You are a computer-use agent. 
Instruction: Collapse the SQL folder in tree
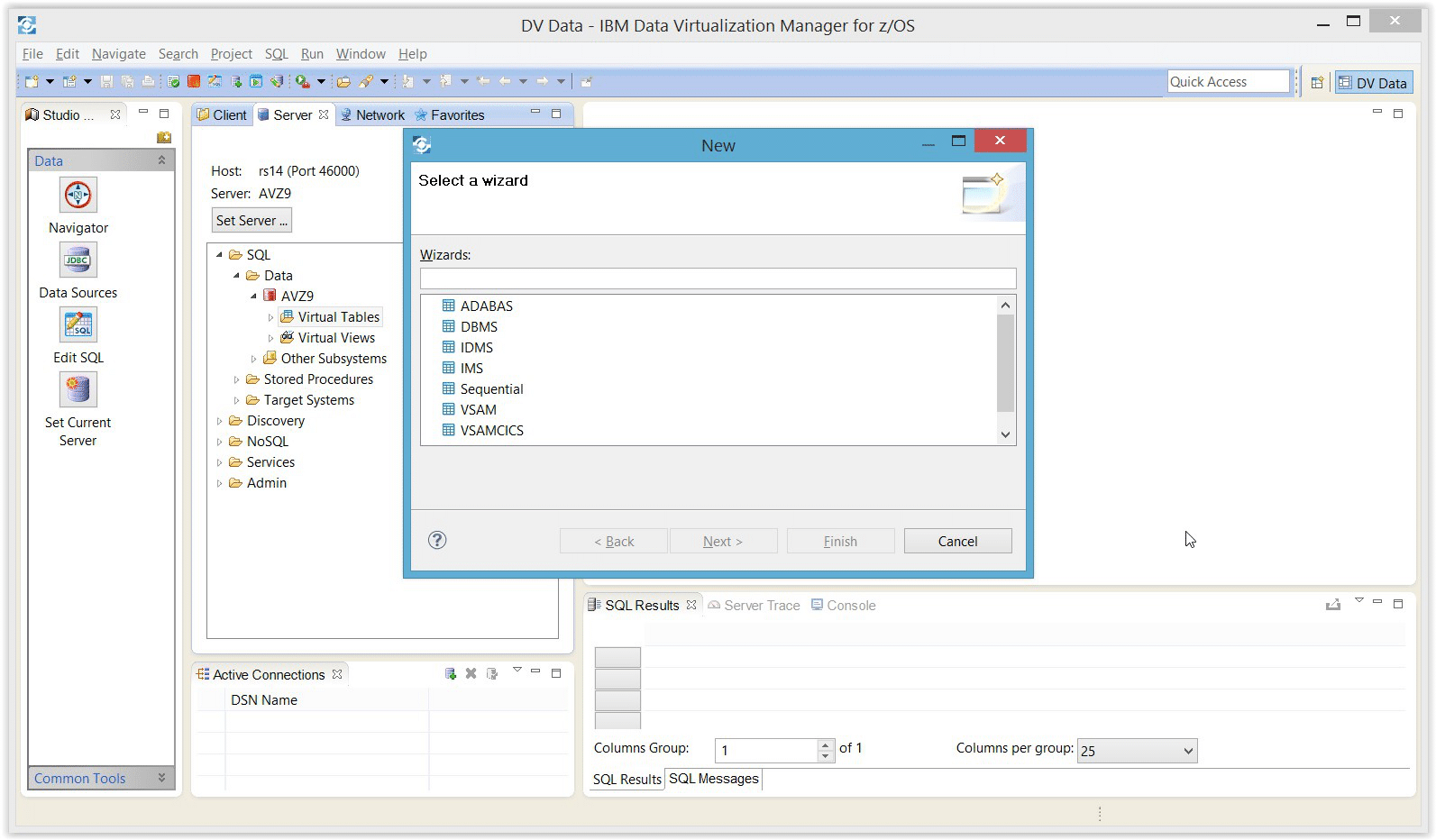tap(219, 255)
